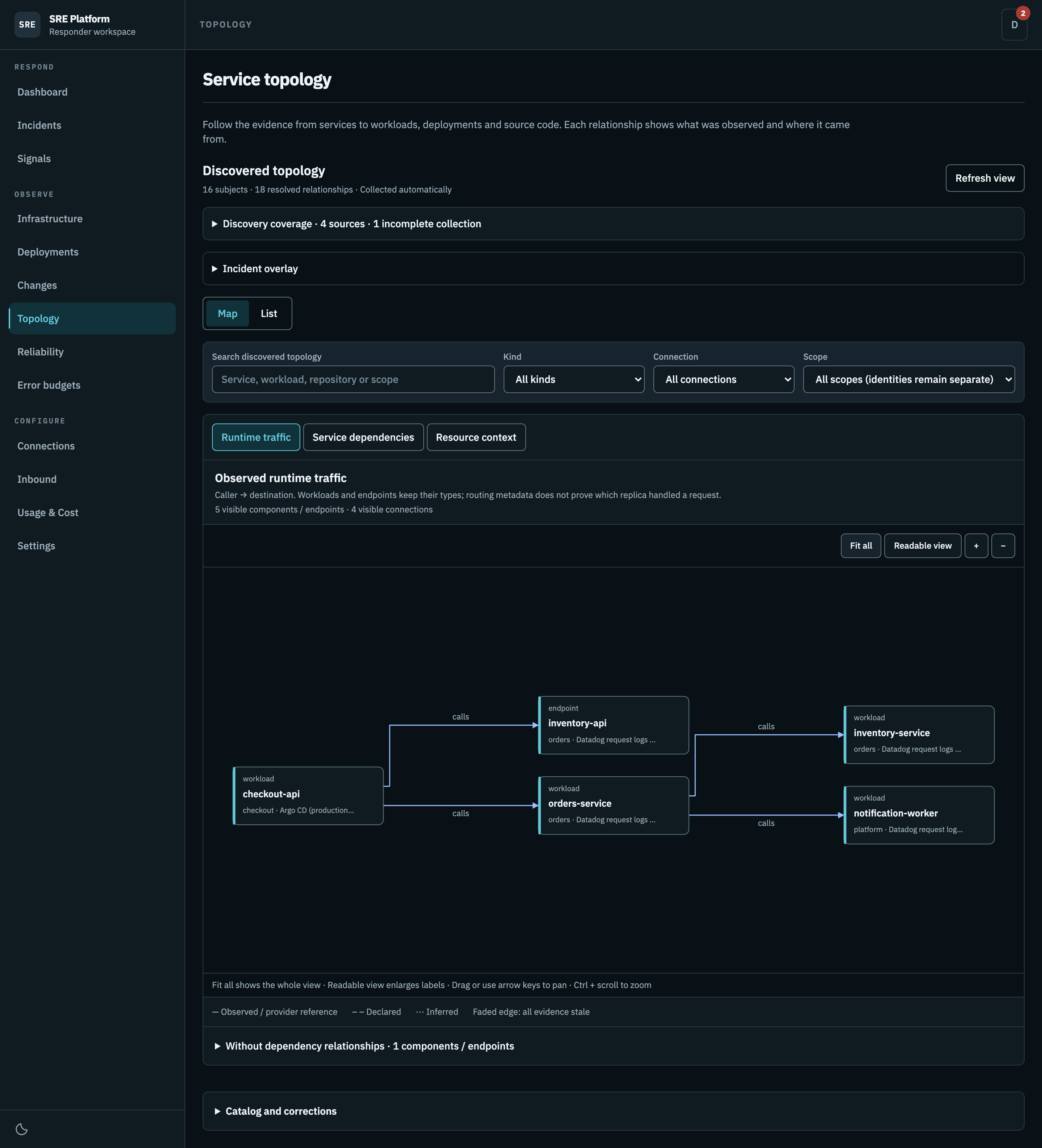Viewport: 1042px width, 1148px height.
Task: Go to Infrastructure page
Action: 92,219
